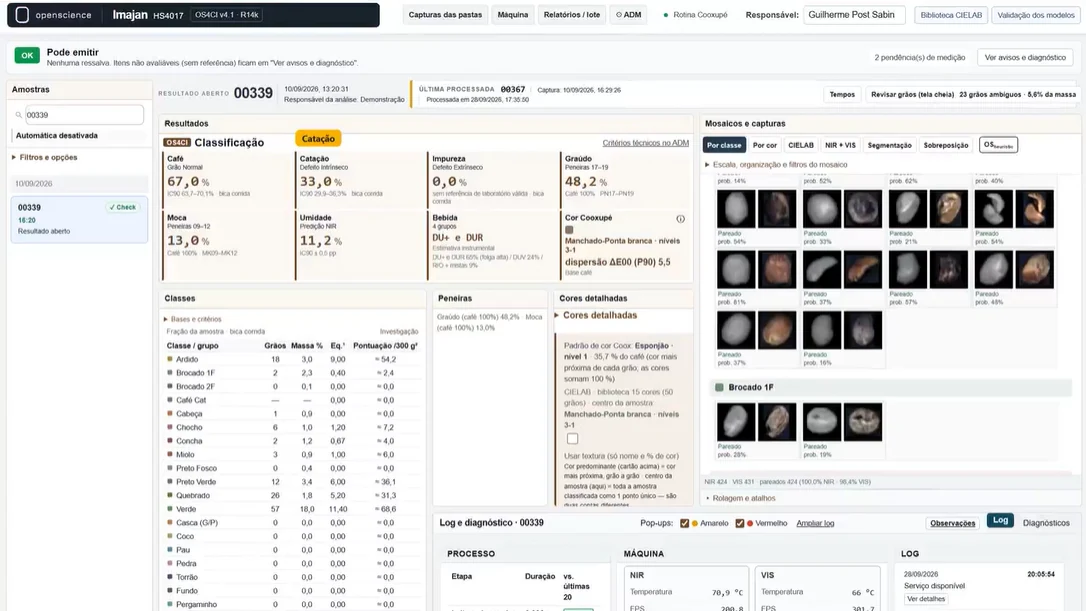Screen dimensions: 1086x611
Task: Enable the Usar textura checkbox
Action: tap(572, 439)
